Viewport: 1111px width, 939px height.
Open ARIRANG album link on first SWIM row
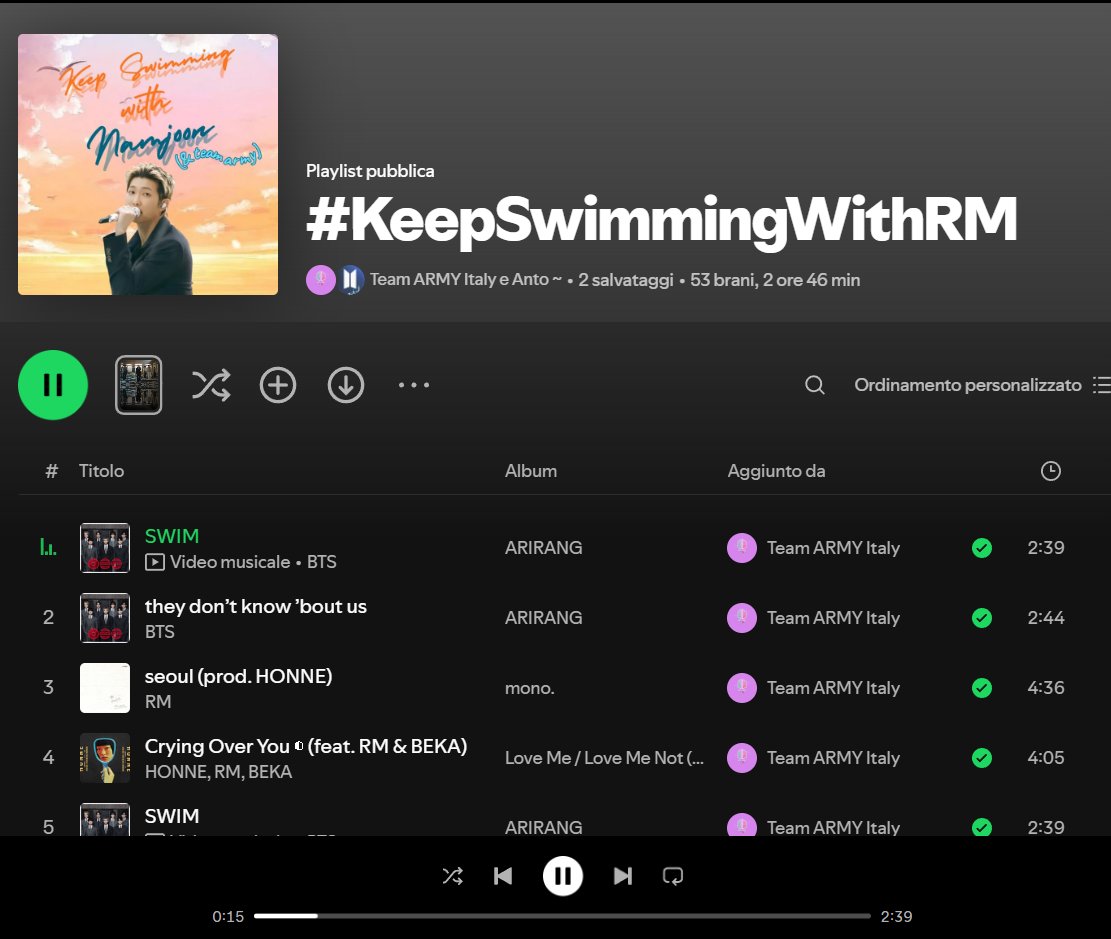543,547
